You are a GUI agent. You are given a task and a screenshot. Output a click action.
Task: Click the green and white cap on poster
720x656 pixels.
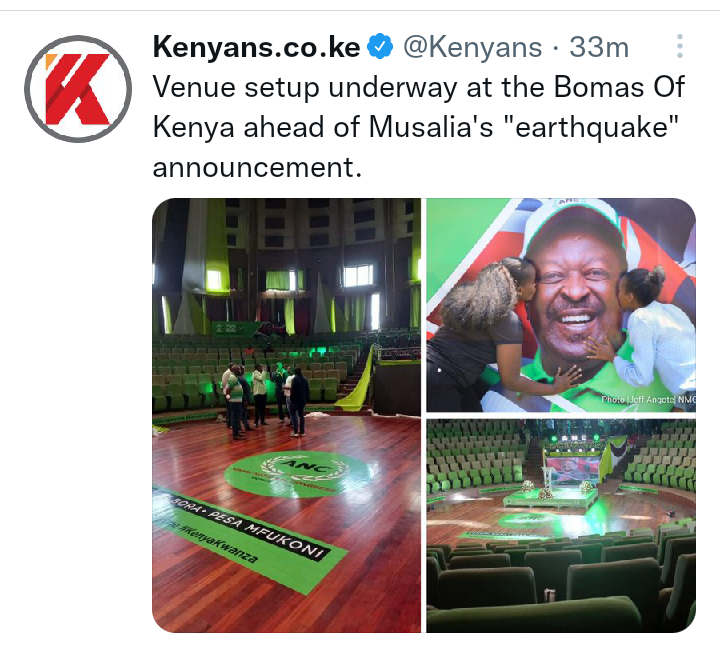[x=574, y=223]
